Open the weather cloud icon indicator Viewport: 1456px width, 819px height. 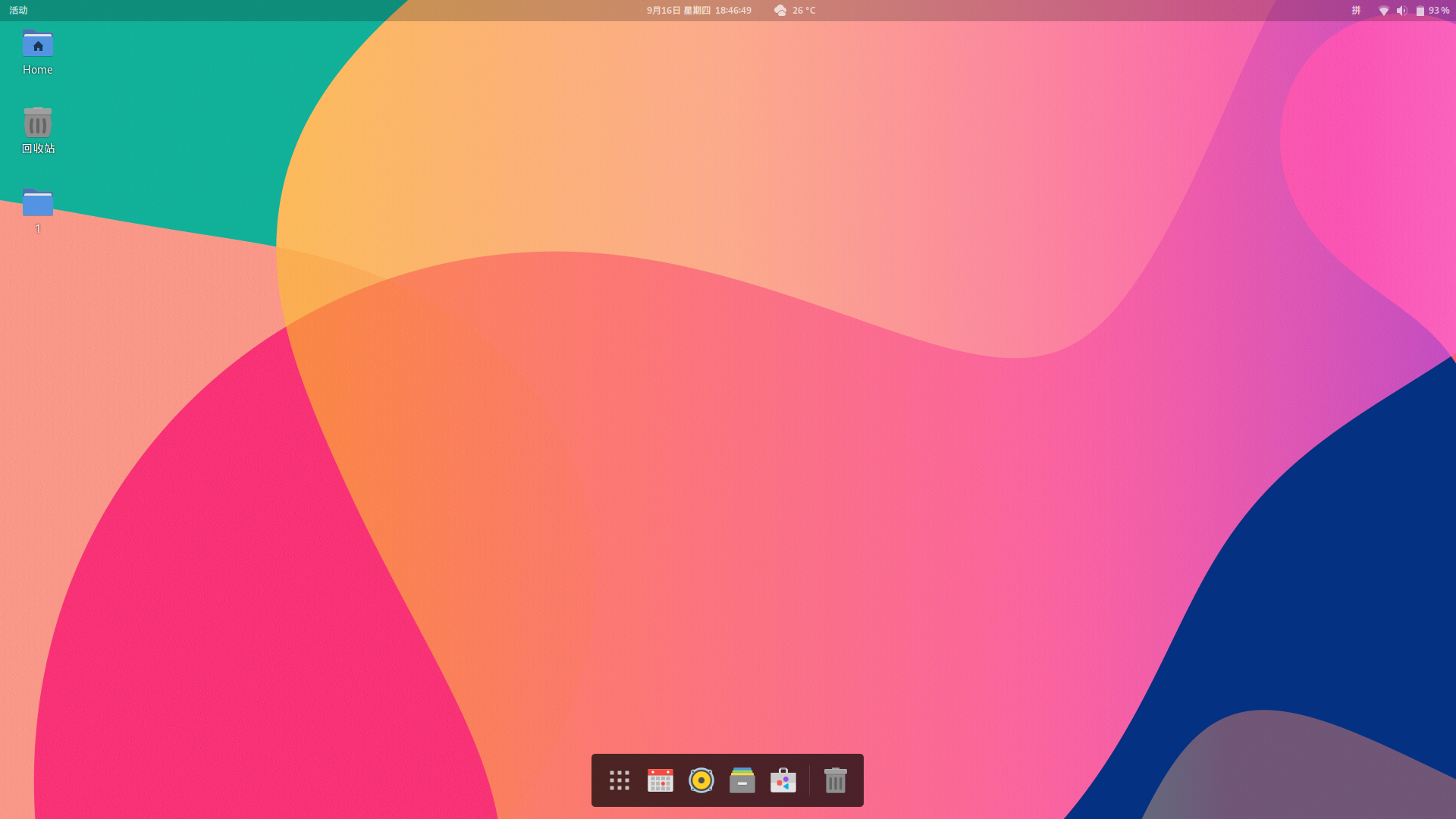(780, 11)
